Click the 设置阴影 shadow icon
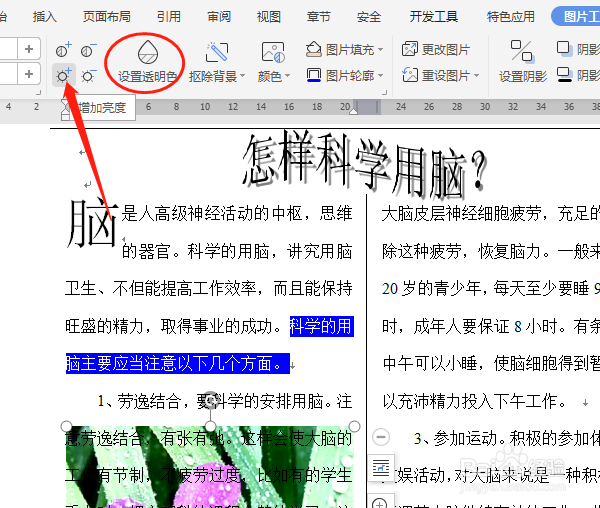This screenshot has height=508, width=600. click(x=522, y=52)
